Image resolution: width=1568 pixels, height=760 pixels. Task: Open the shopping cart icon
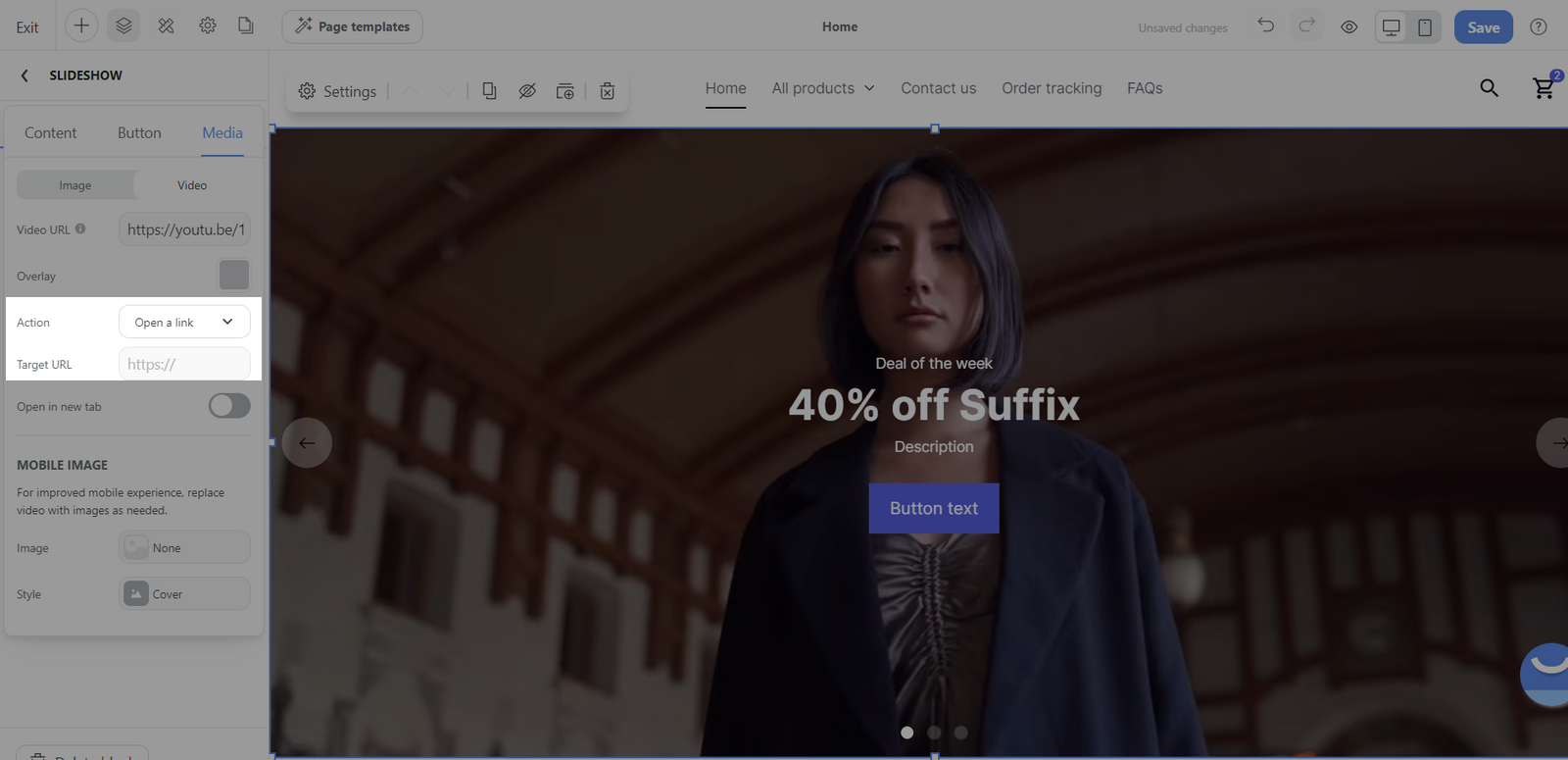click(x=1544, y=87)
